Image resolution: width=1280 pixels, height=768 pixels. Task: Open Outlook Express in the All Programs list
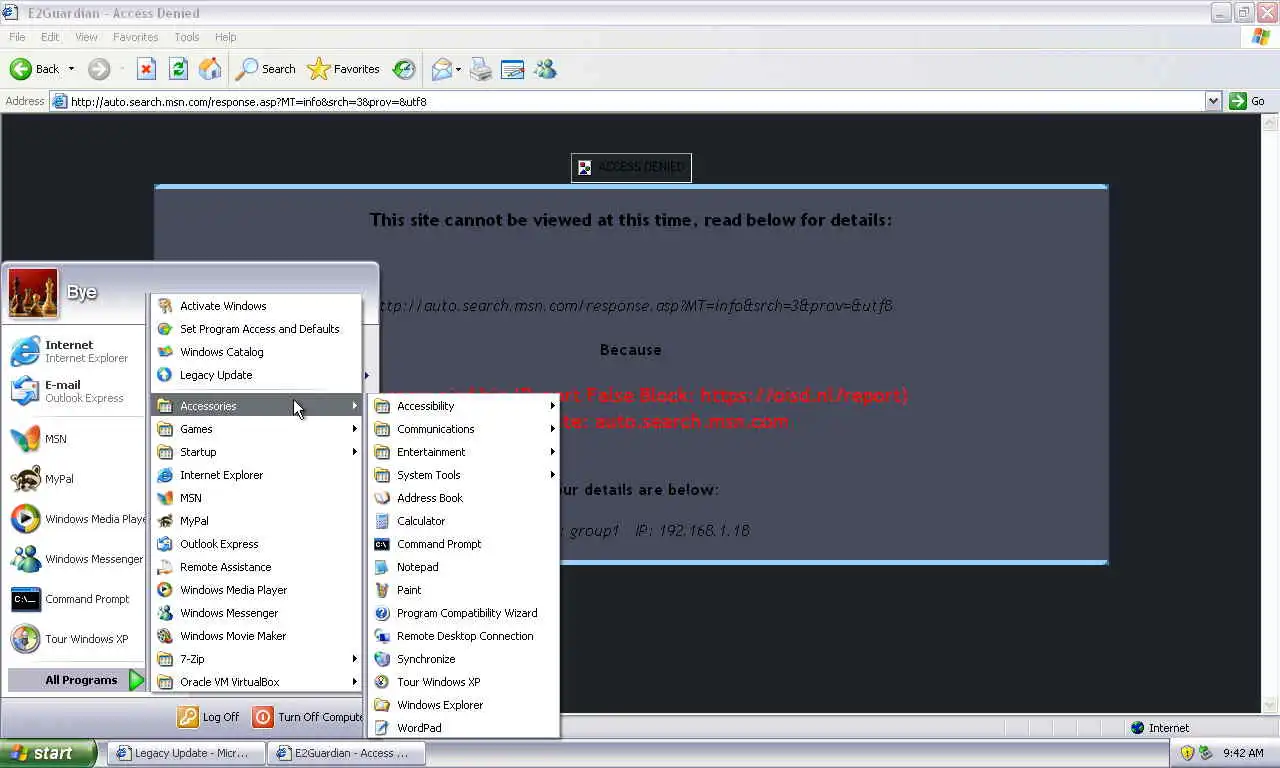point(256,544)
